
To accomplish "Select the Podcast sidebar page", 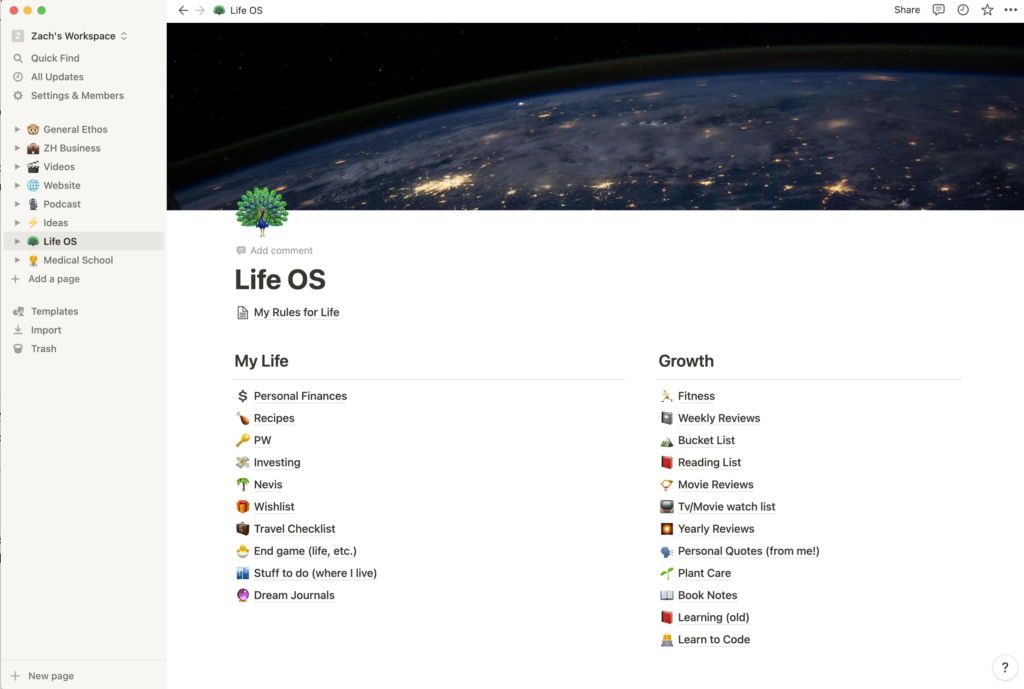I will pos(84,204).
